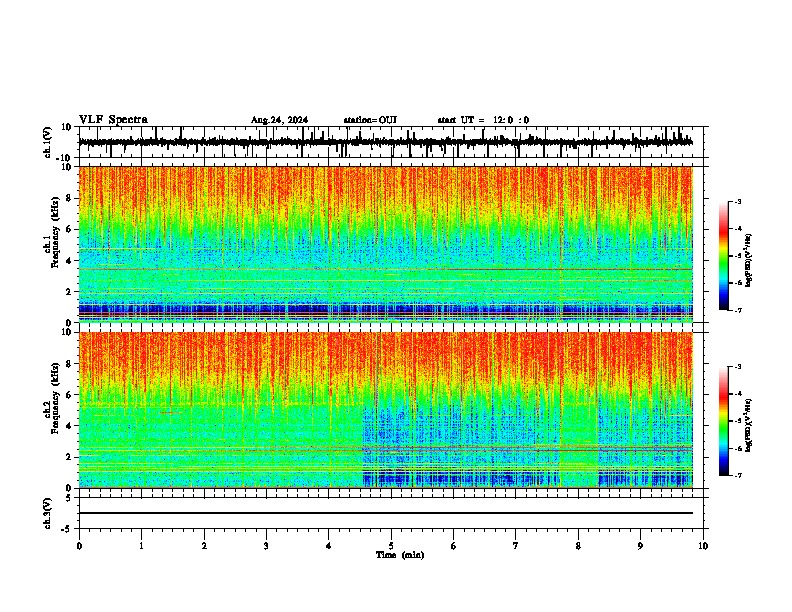The image size is (792, 612).
Task: Click time axis tick label "5"
Action: (391, 546)
